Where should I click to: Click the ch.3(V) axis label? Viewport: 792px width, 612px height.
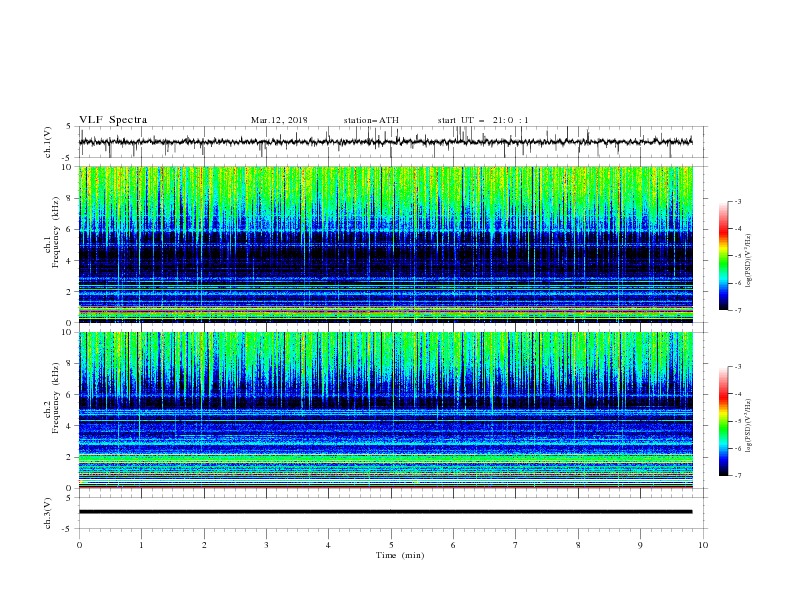pyautogui.click(x=49, y=512)
